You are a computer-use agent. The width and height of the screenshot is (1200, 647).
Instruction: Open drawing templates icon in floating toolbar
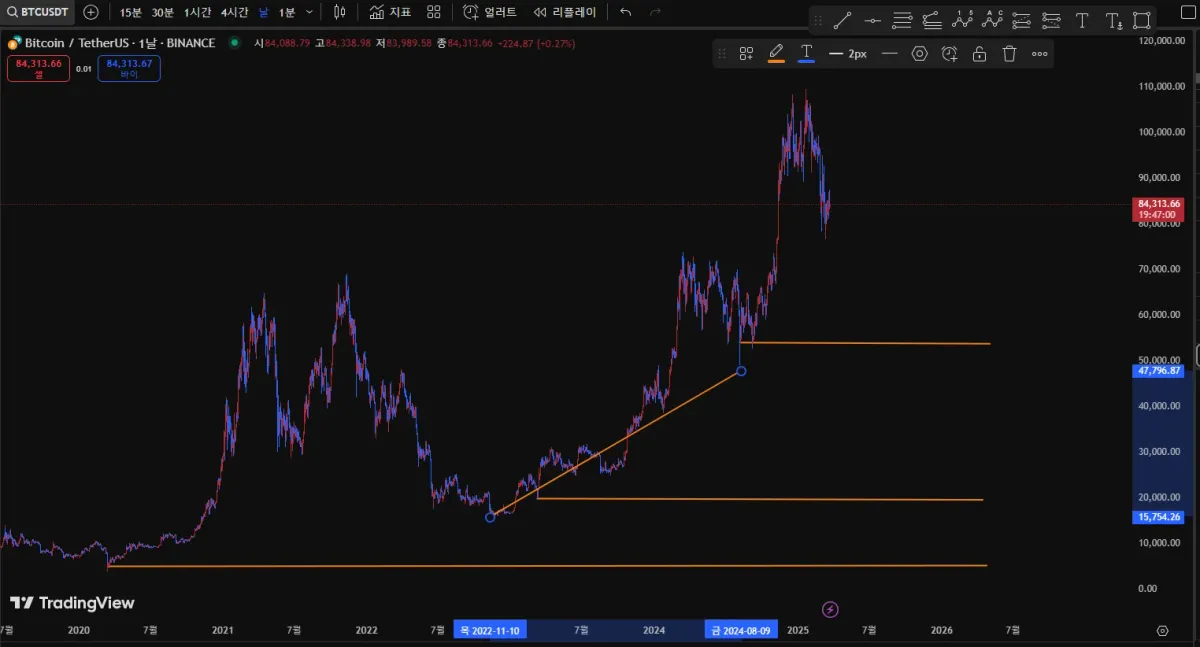point(746,54)
